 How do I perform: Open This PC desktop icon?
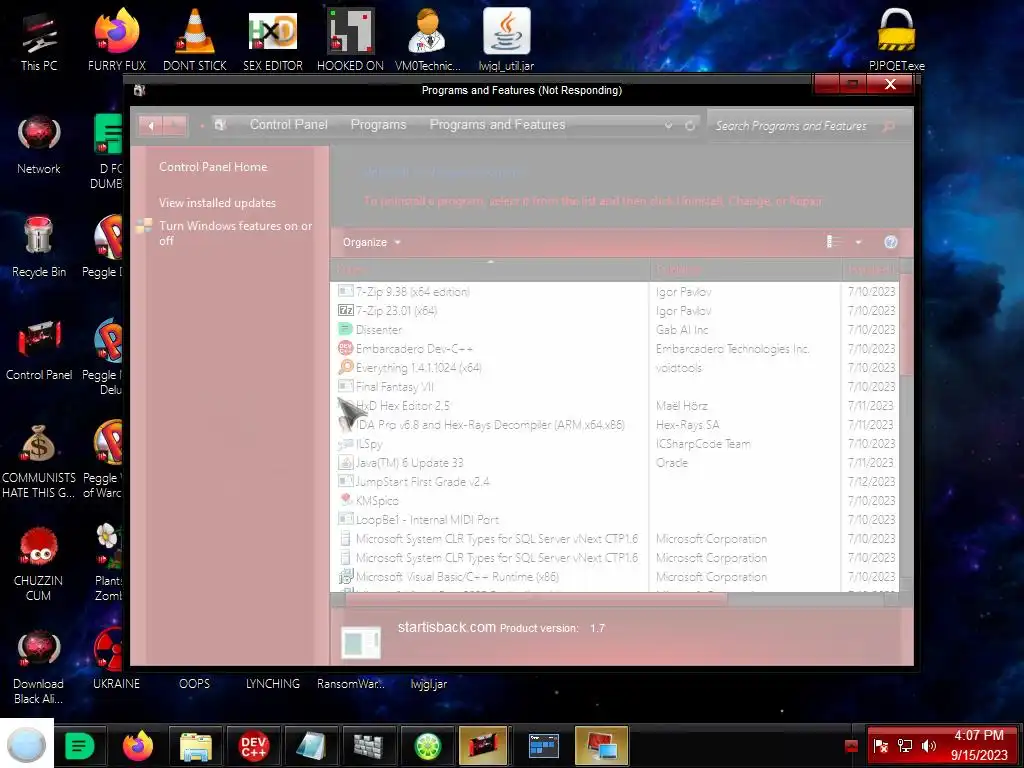tap(39, 40)
